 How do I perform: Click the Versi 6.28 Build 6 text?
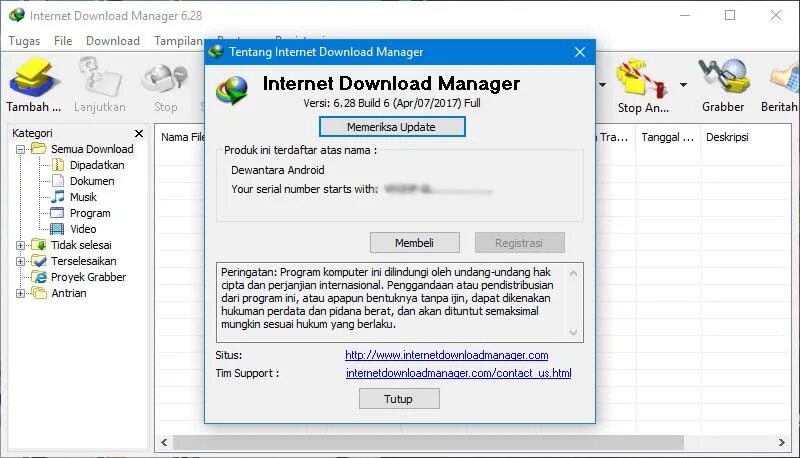392,103
